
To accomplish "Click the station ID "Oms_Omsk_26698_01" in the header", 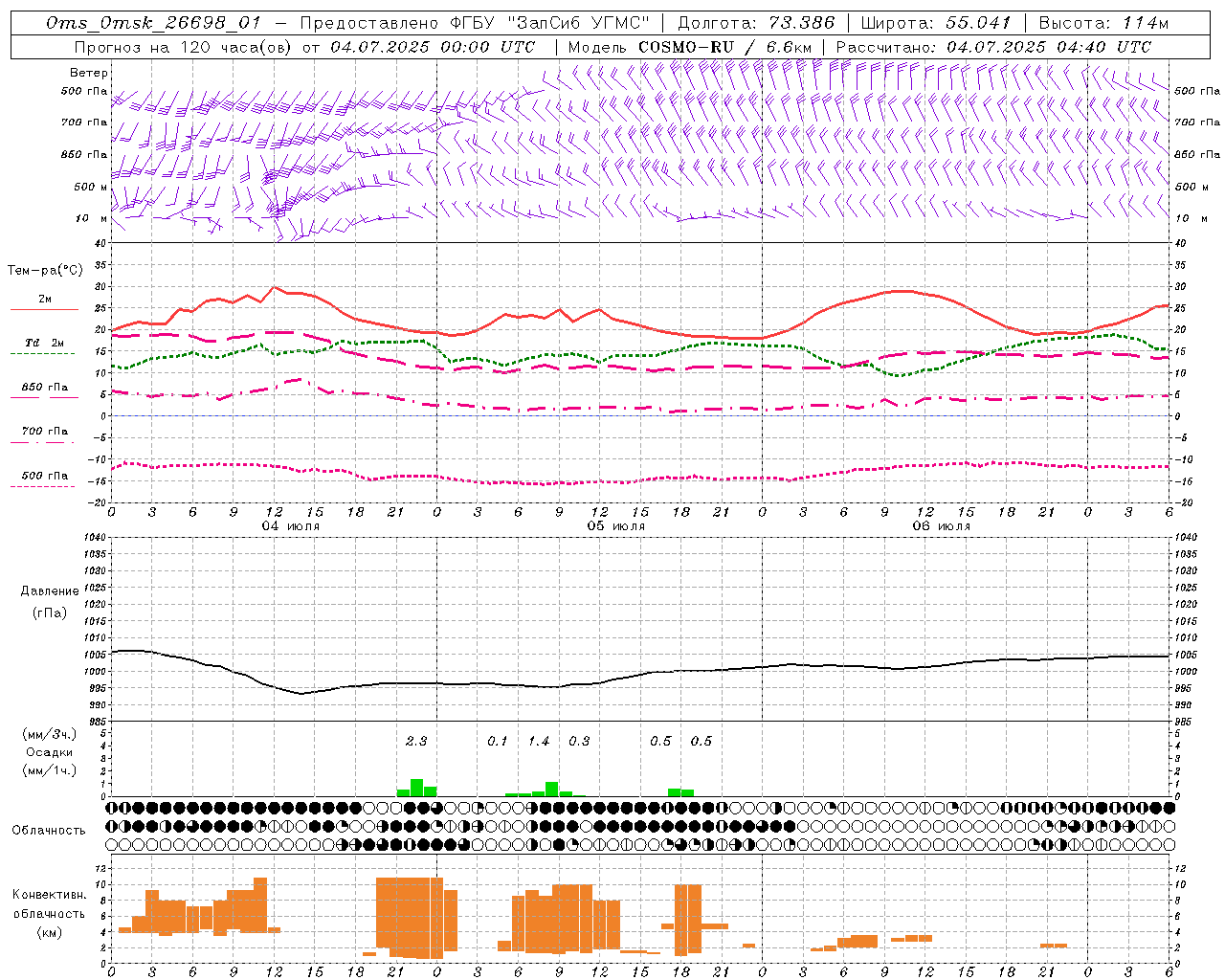I will [153, 23].
